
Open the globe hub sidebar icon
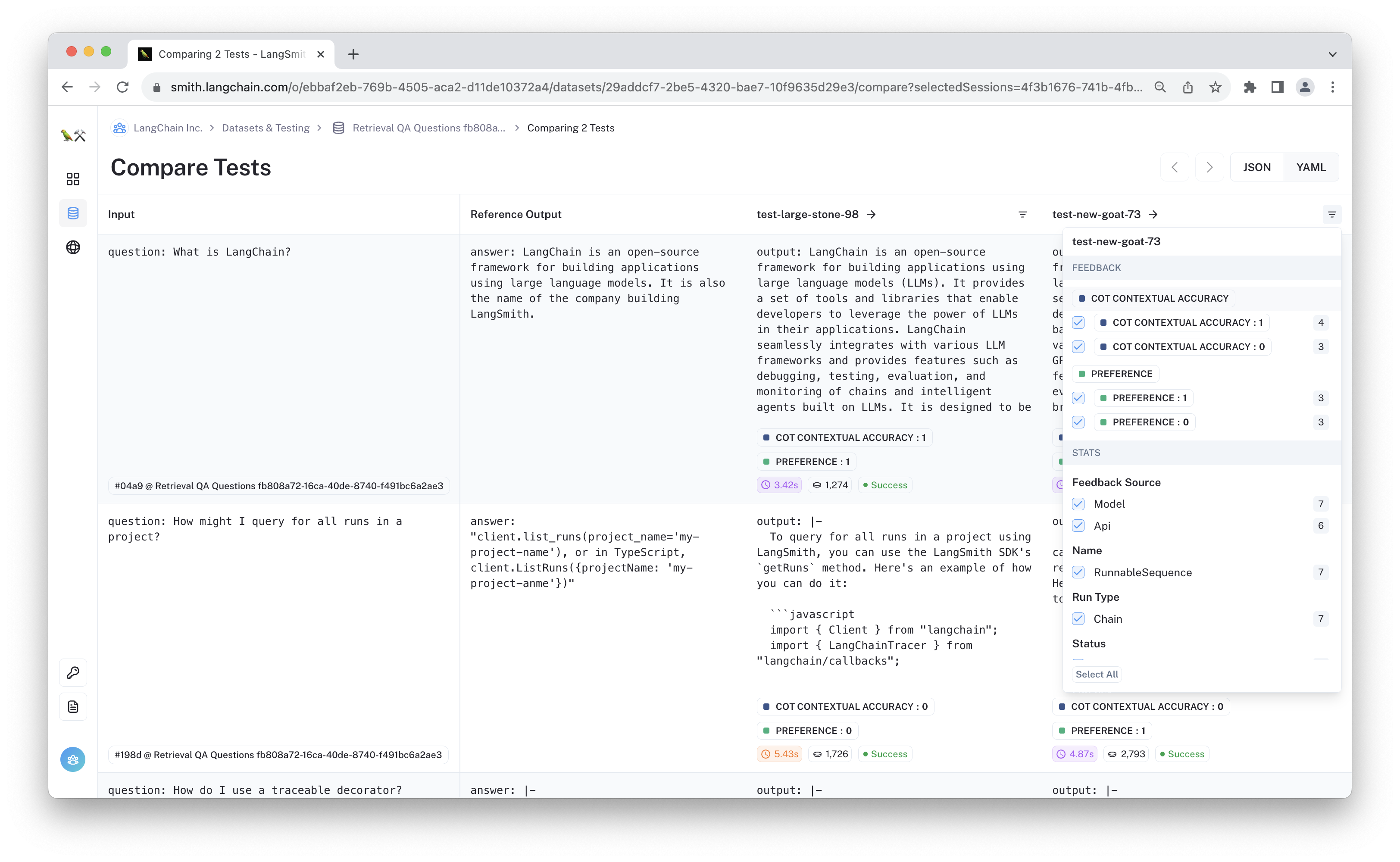pos(73,247)
